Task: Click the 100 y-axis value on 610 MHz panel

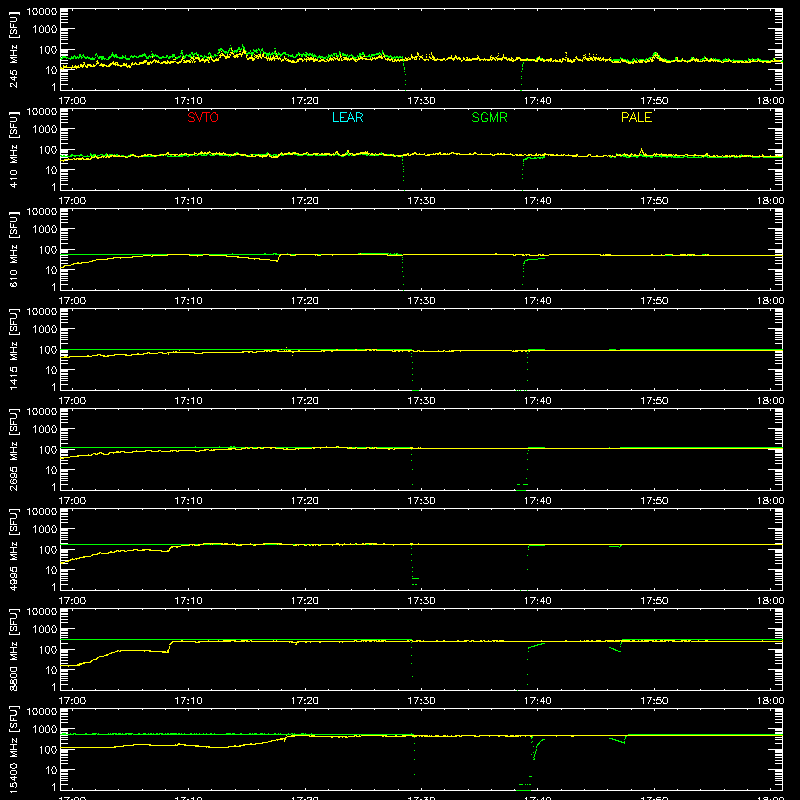Action: 48,250
